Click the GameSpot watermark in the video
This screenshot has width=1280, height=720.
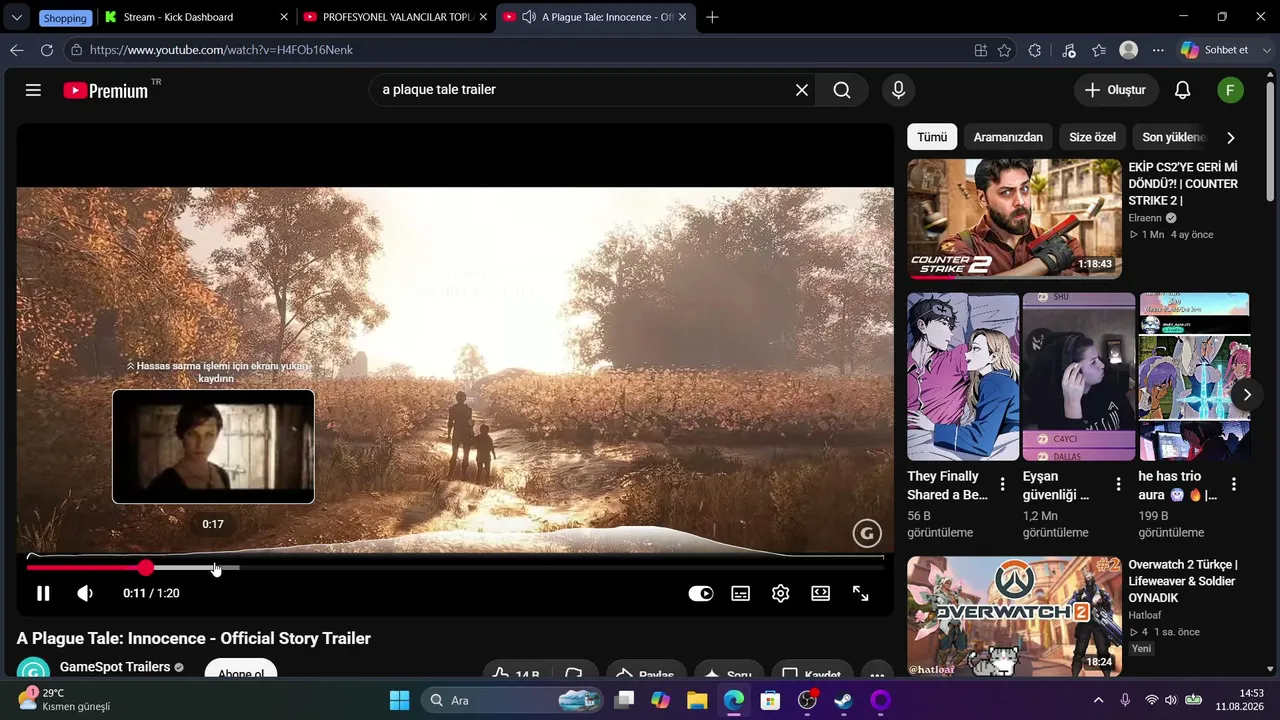tap(867, 533)
